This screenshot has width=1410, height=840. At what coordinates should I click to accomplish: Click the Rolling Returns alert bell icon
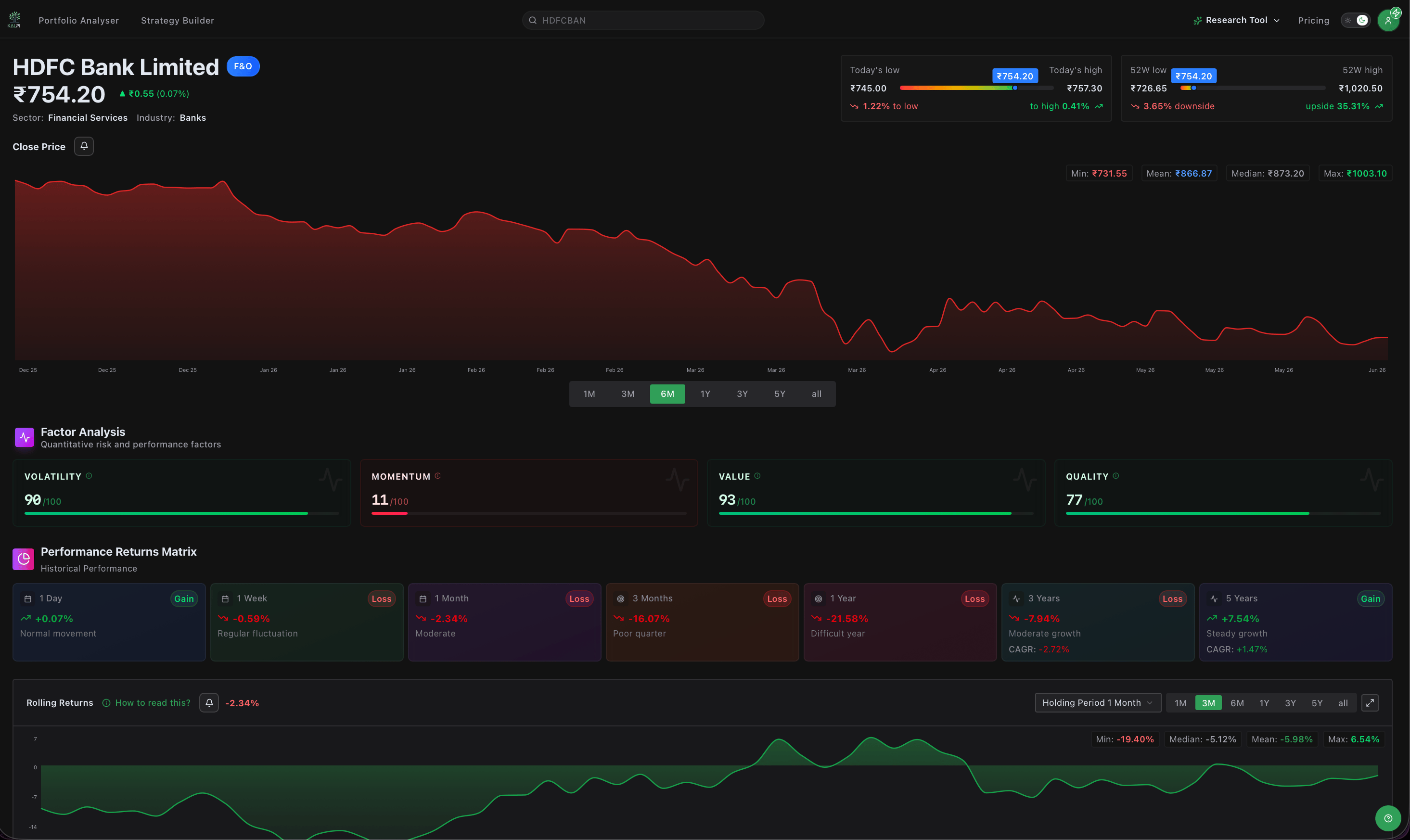209,702
